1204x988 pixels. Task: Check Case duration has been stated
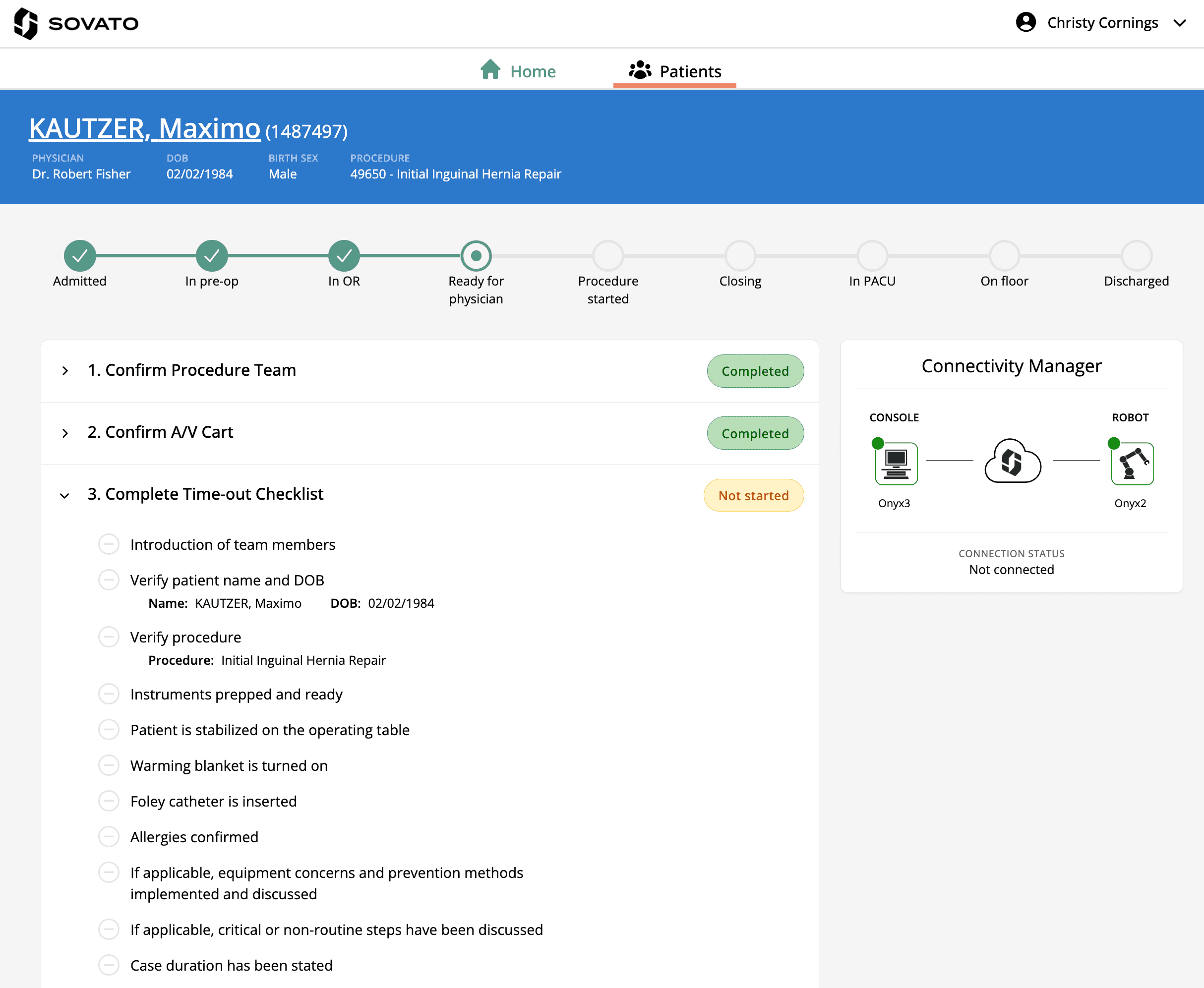[x=109, y=965]
